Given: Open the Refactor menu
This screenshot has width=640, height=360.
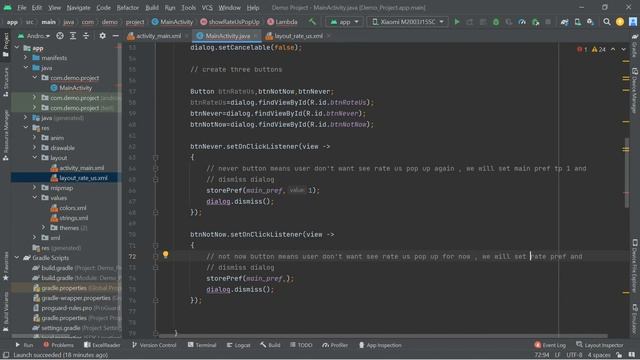Looking at the screenshot, I should [x=127, y=7].
